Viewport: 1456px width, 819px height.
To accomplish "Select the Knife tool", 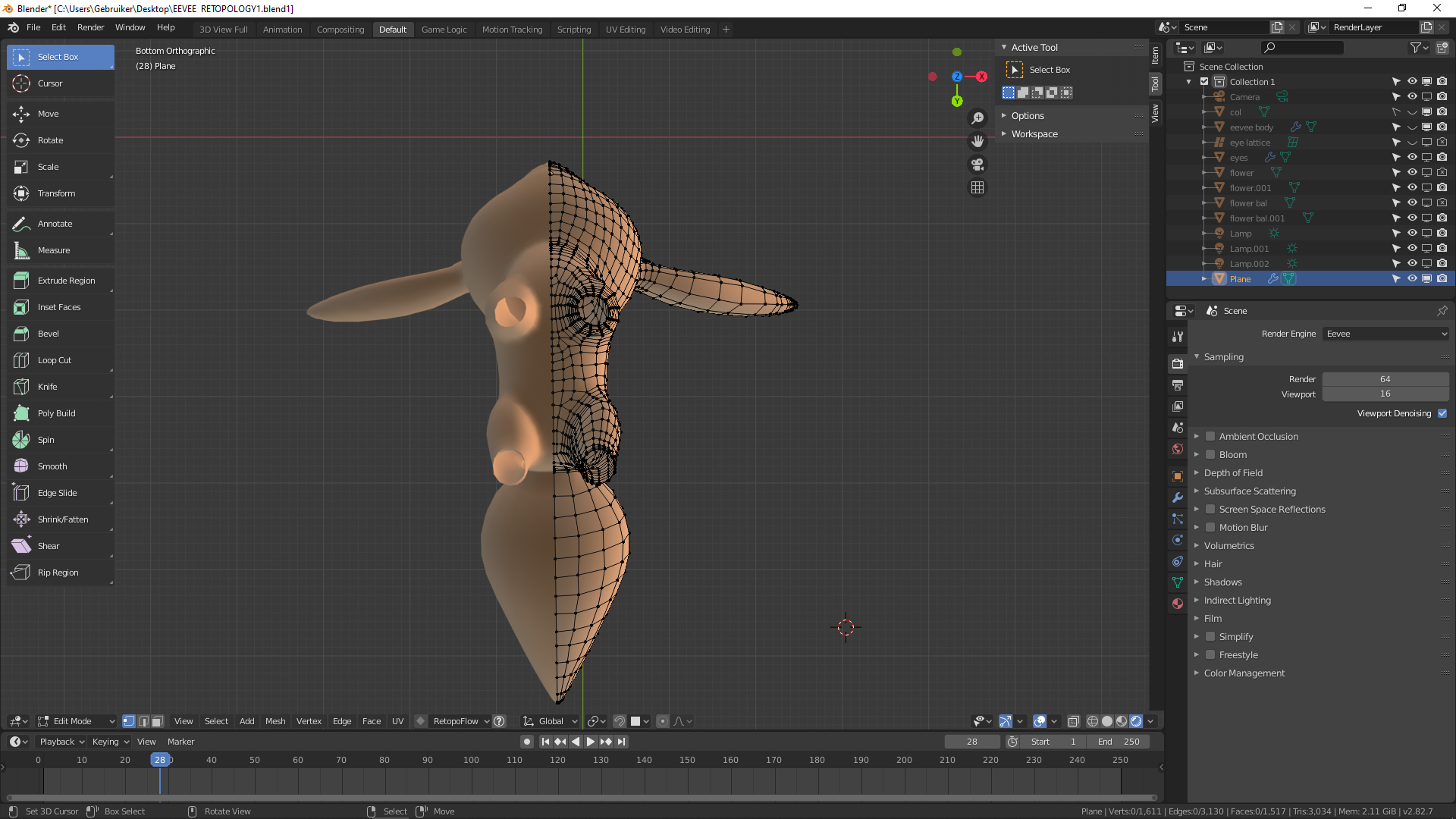I will point(47,387).
